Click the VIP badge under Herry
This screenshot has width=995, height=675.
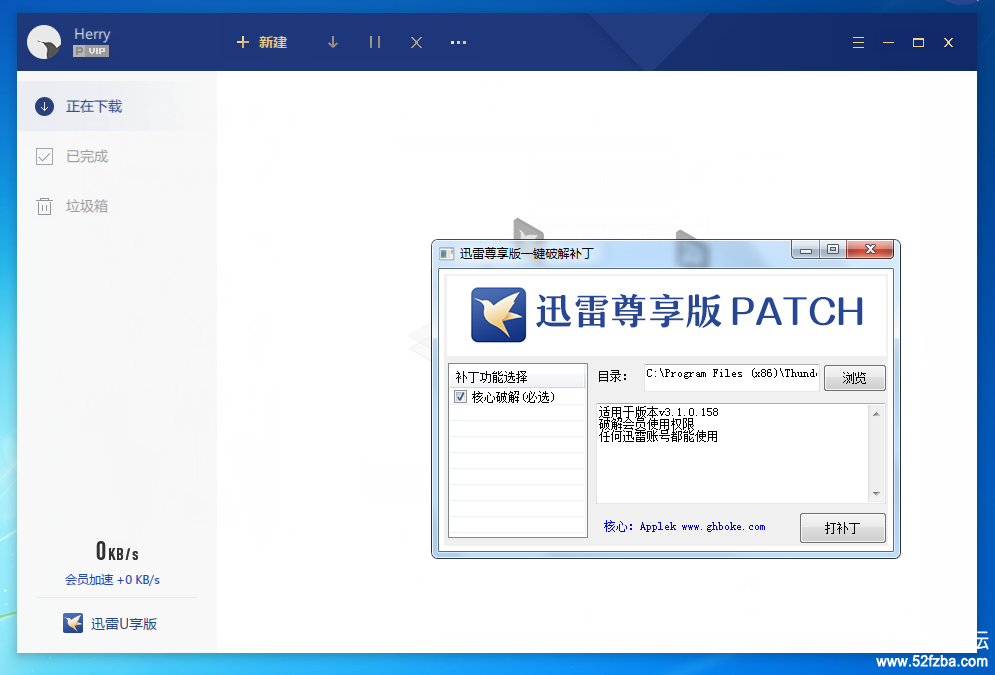[x=91, y=51]
